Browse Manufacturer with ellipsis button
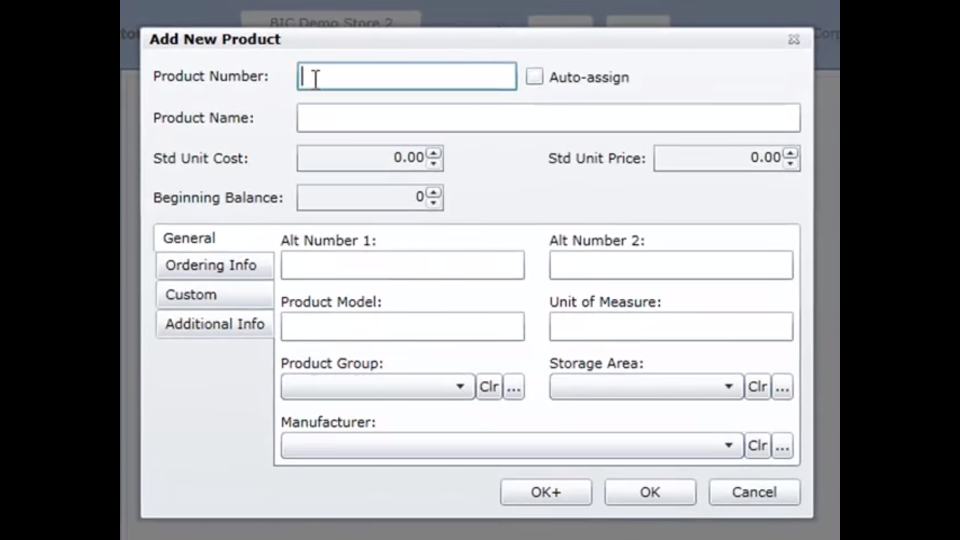 782,446
